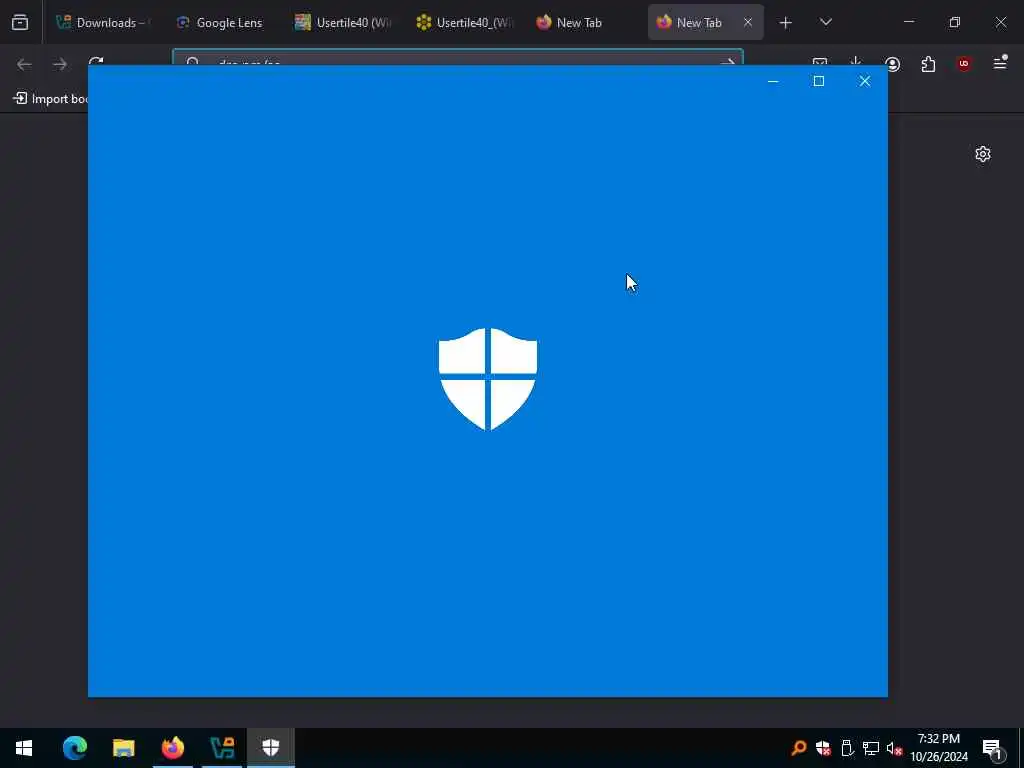Minimize the Firefox window
The image size is (1024, 768).
tap(908, 22)
